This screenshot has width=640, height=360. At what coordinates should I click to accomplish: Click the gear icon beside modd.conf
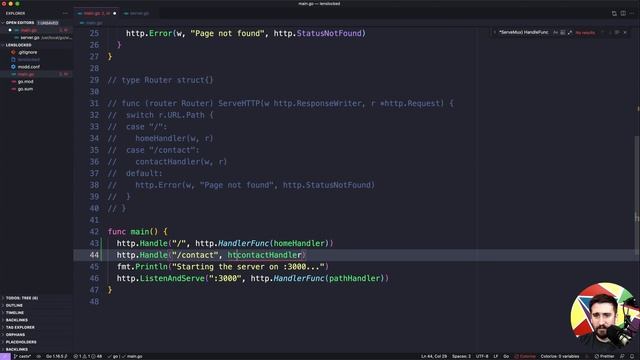[x=13, y=67]
